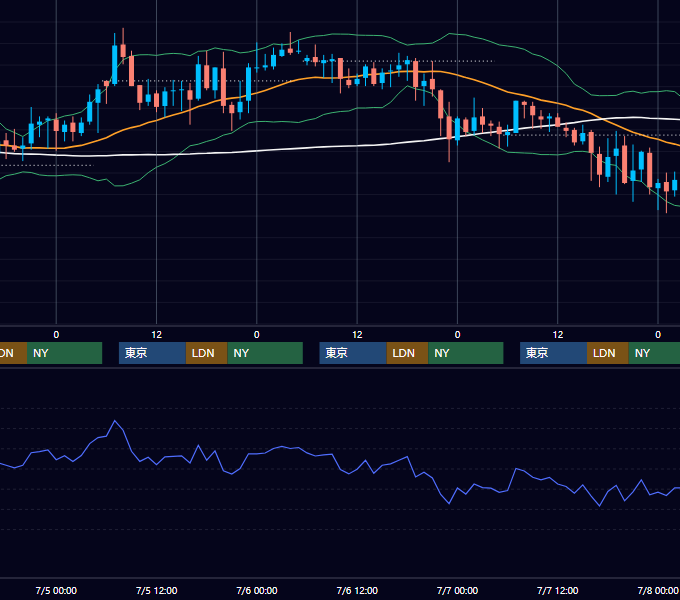Pick the NY session block ending early 7/5
Image resolution: width=680 pixels, height=600 pixels.
[64, 353]
